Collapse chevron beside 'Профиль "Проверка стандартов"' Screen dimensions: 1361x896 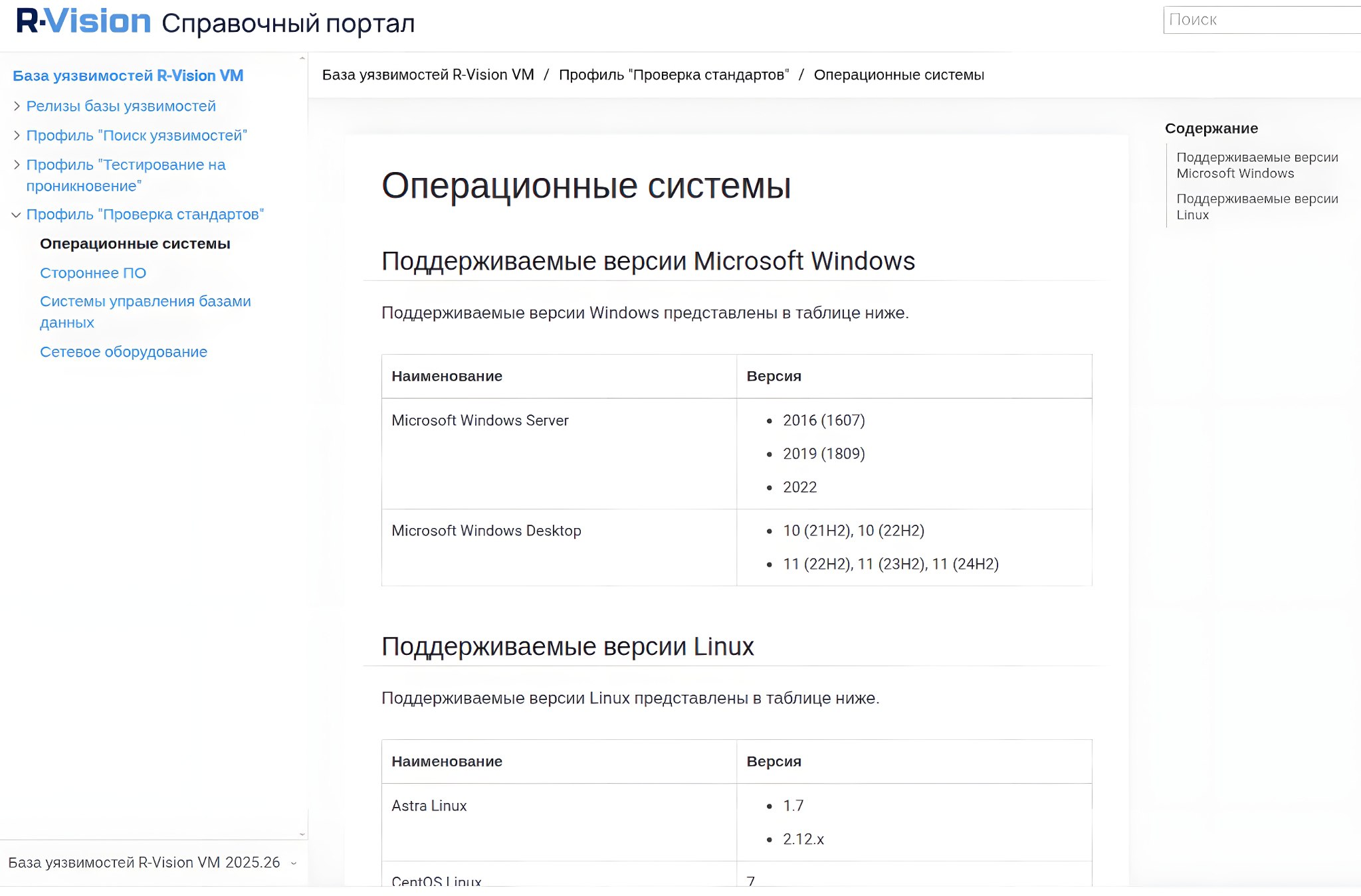click(x=17, y=215)
